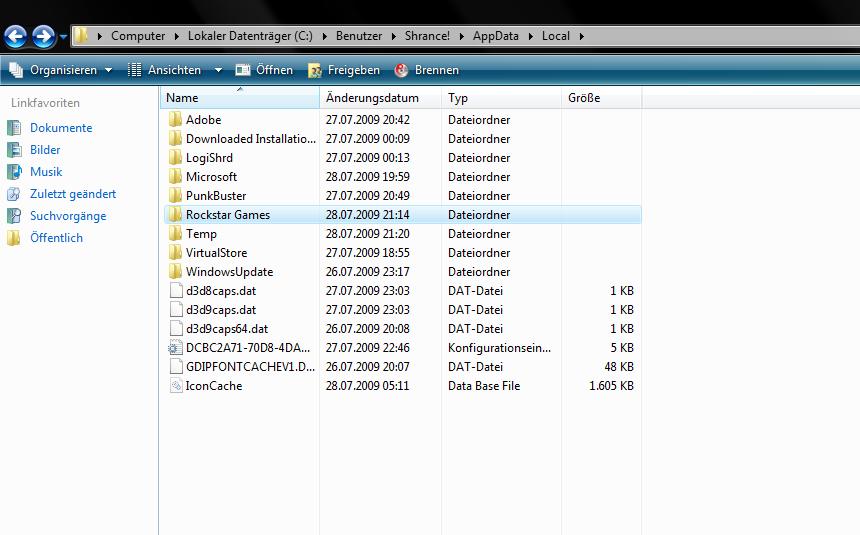
Task: Click the Dokumente sidebar icon
Action: click(14, 128)
